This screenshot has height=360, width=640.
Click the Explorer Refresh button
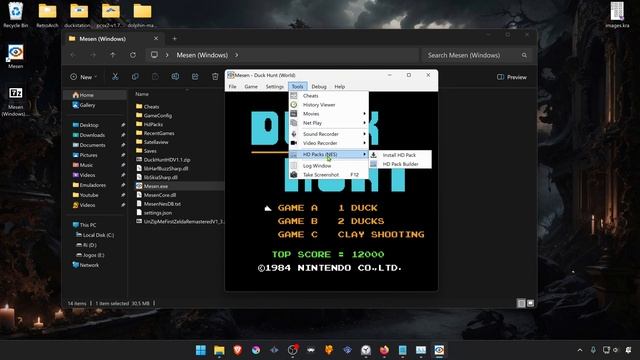(133, 55)
